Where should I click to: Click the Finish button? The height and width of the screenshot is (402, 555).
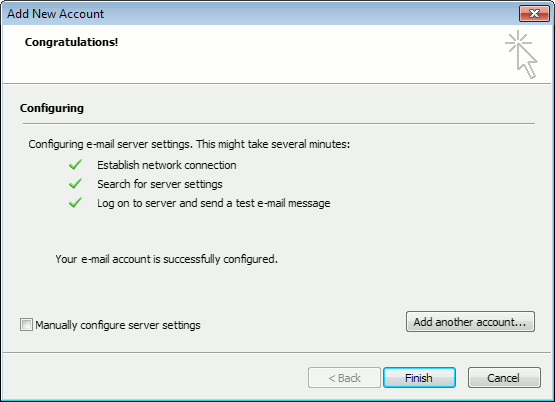point(419,378)
